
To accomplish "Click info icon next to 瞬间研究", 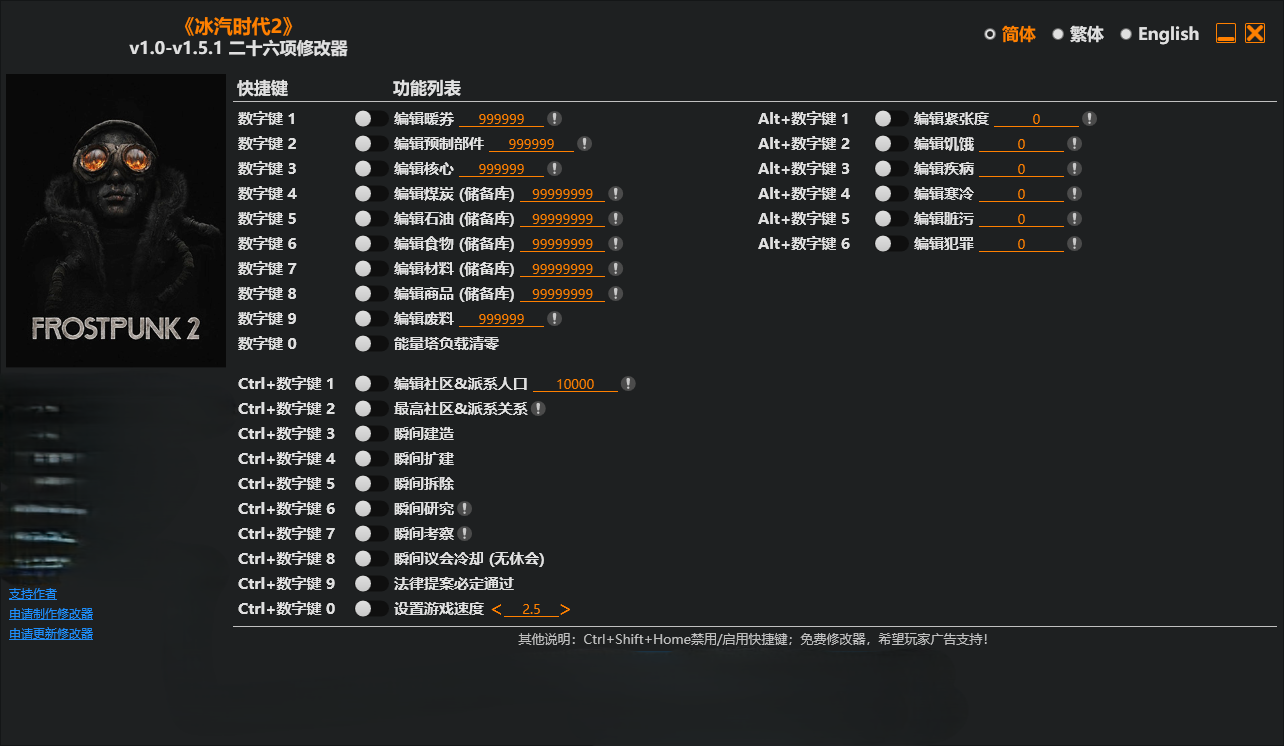I will coord(465,509).
